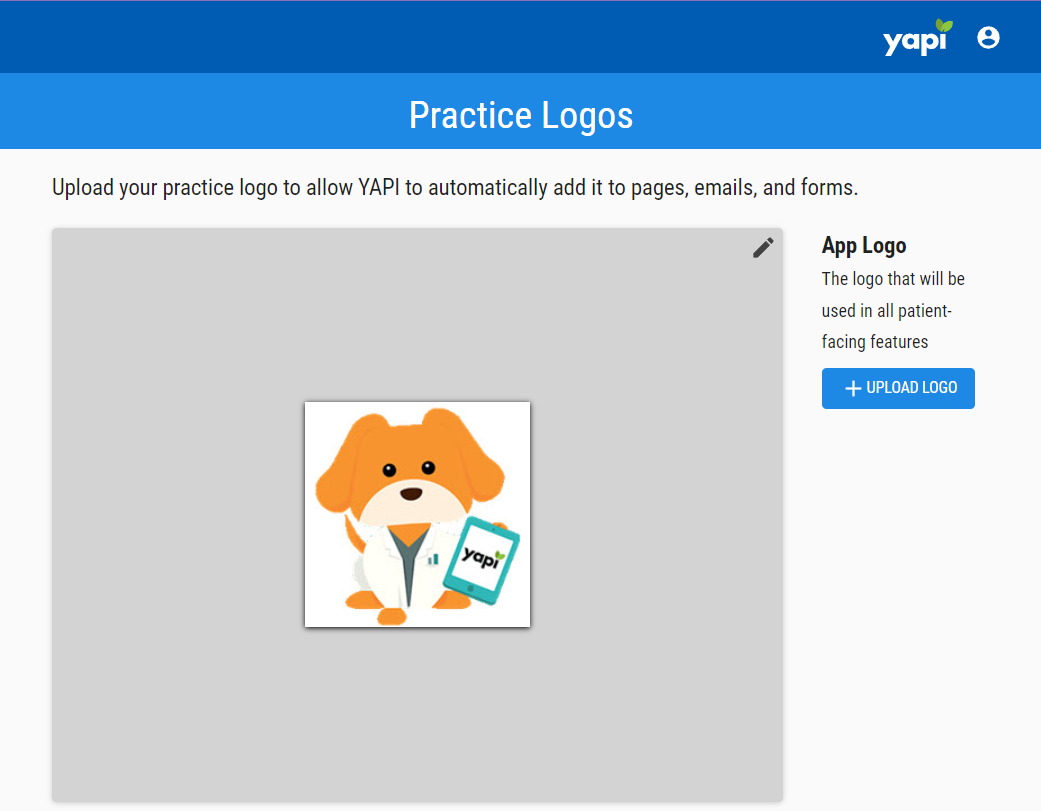This screenshot has width=1041, height=811.
Task: Click the plus icon on Upload Logo
Action: click(x=852, y=388)
